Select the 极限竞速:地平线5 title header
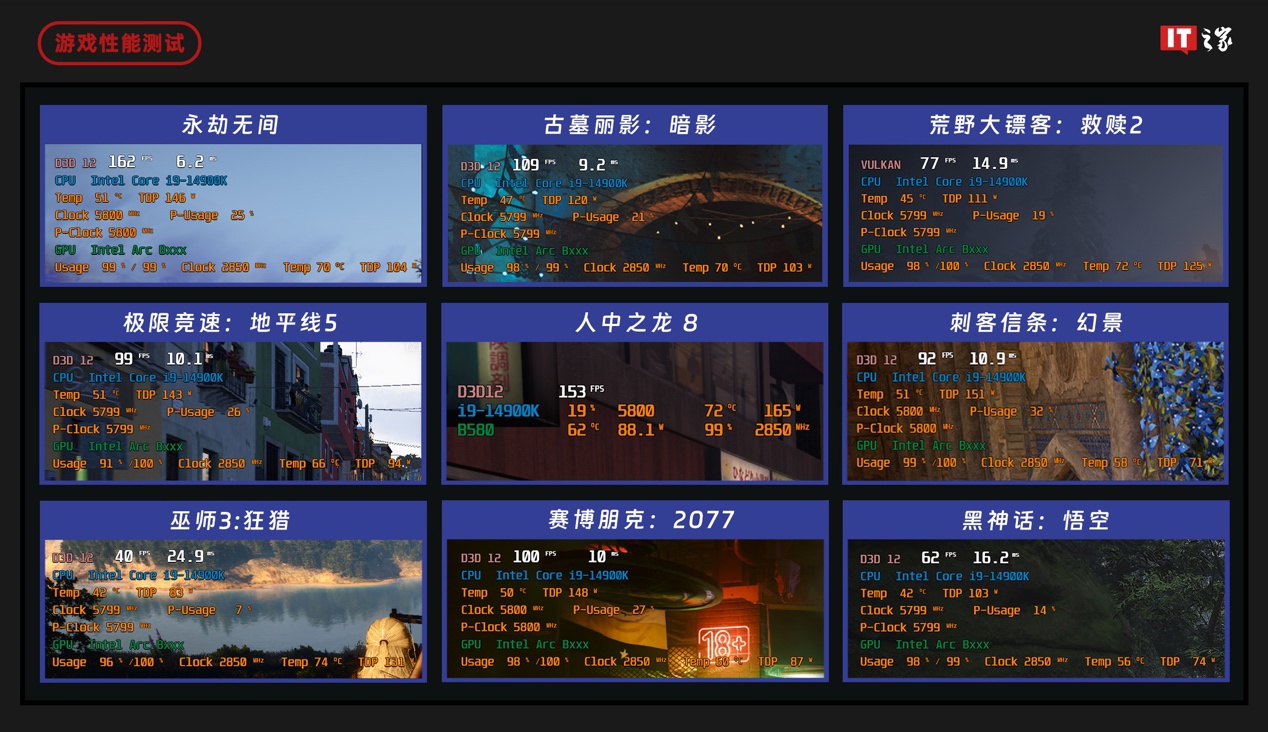 coord(231,323)
